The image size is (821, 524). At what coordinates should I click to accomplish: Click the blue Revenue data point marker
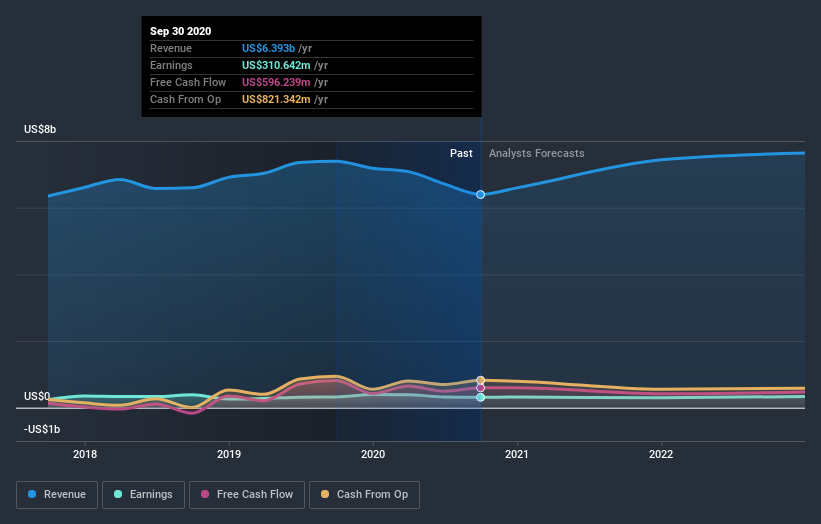(x=480, y=194)
